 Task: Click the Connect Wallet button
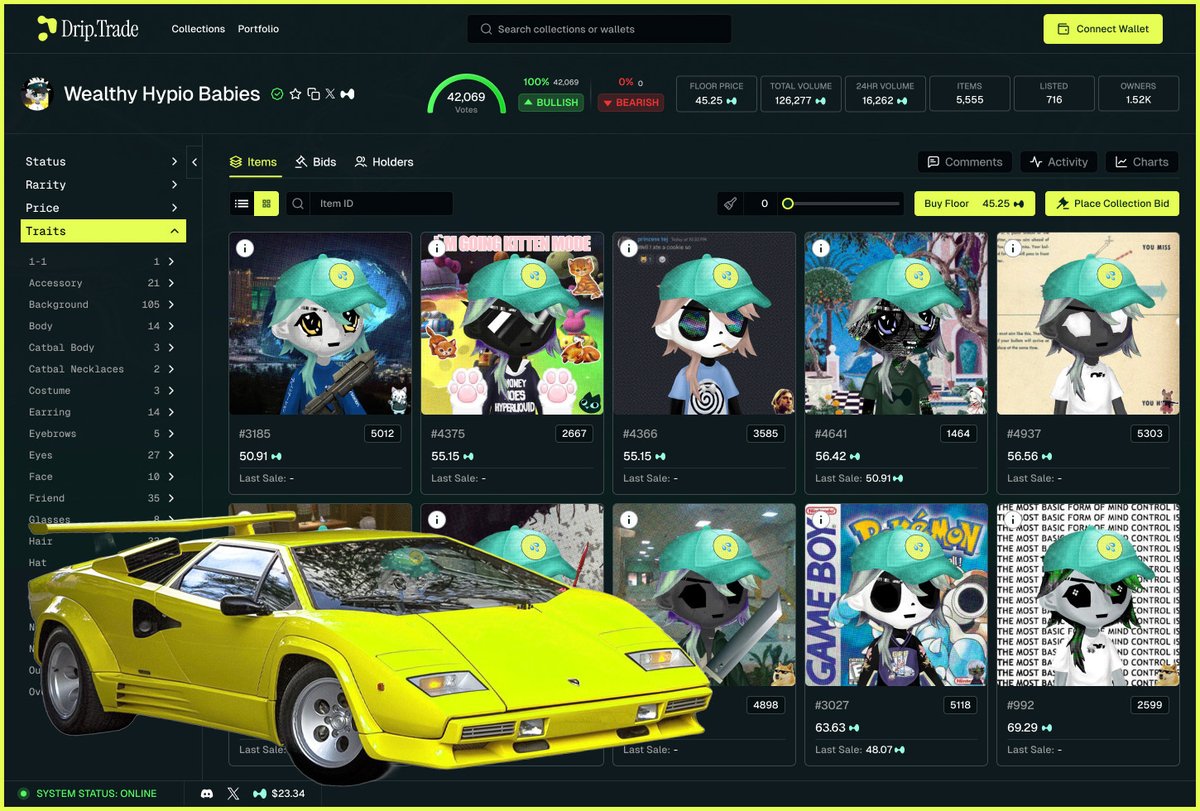[x=1103, y=29]
